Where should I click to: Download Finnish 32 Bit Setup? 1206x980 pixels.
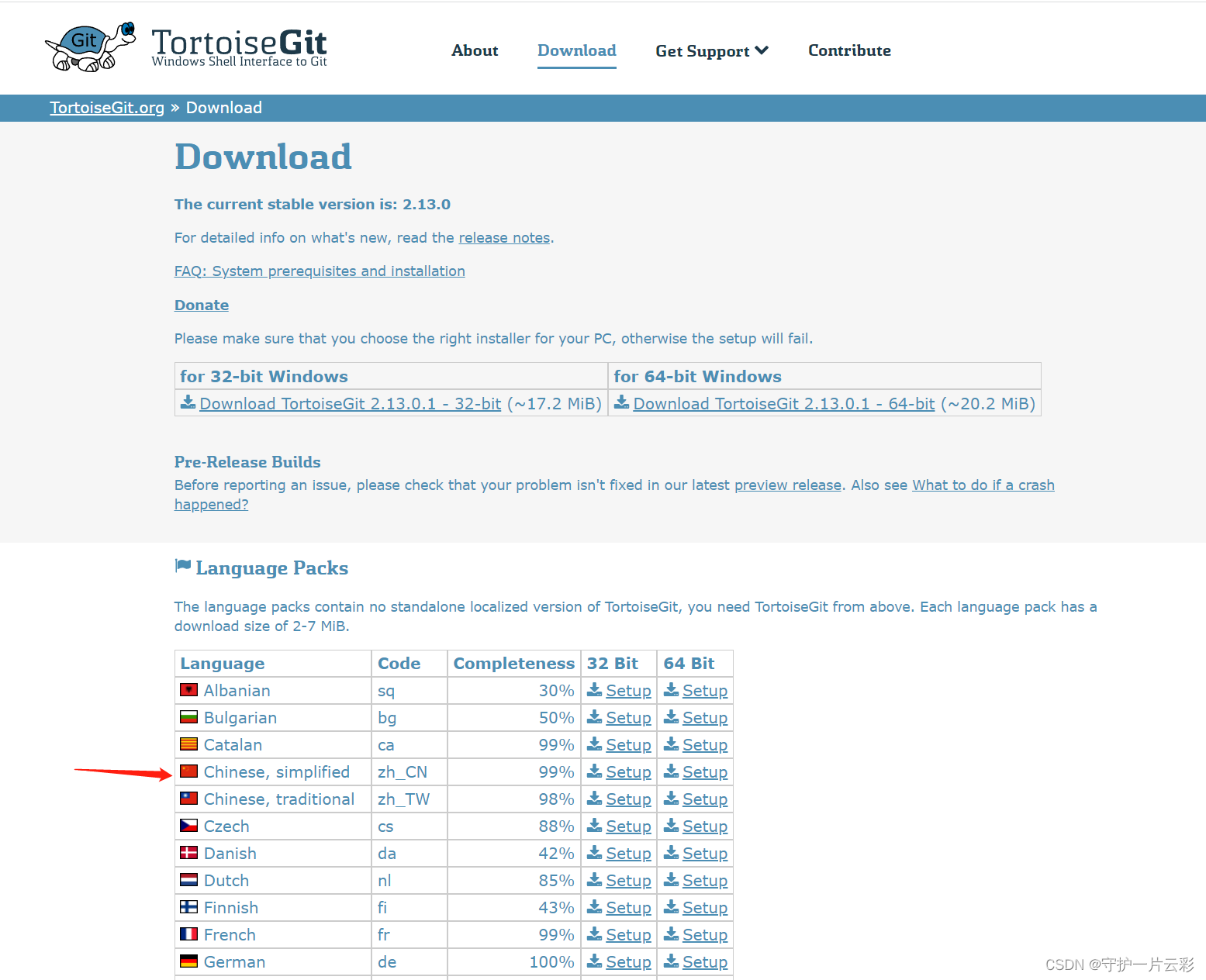click(628, 908)
